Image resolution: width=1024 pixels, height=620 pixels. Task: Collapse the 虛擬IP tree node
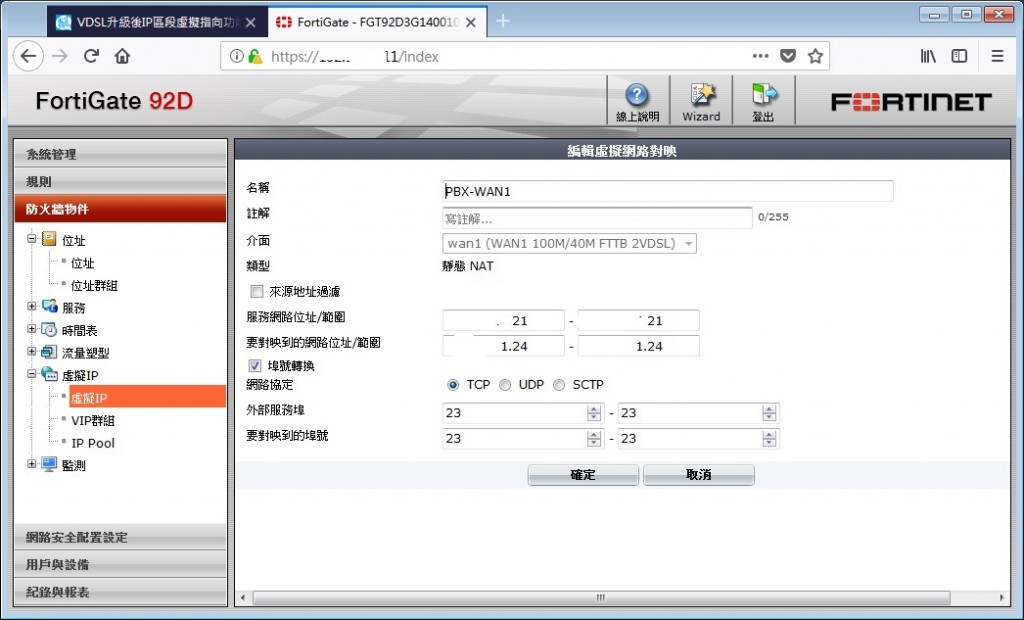(x=31, y=374)
